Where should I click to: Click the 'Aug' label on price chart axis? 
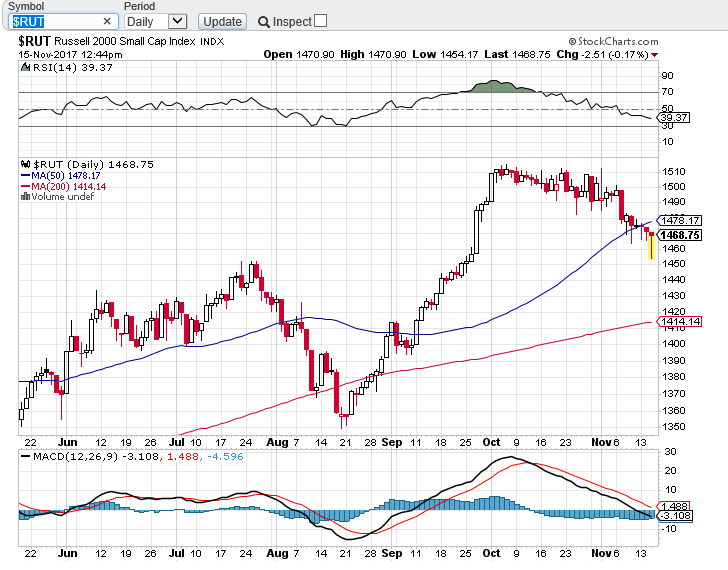pos(277,442)
